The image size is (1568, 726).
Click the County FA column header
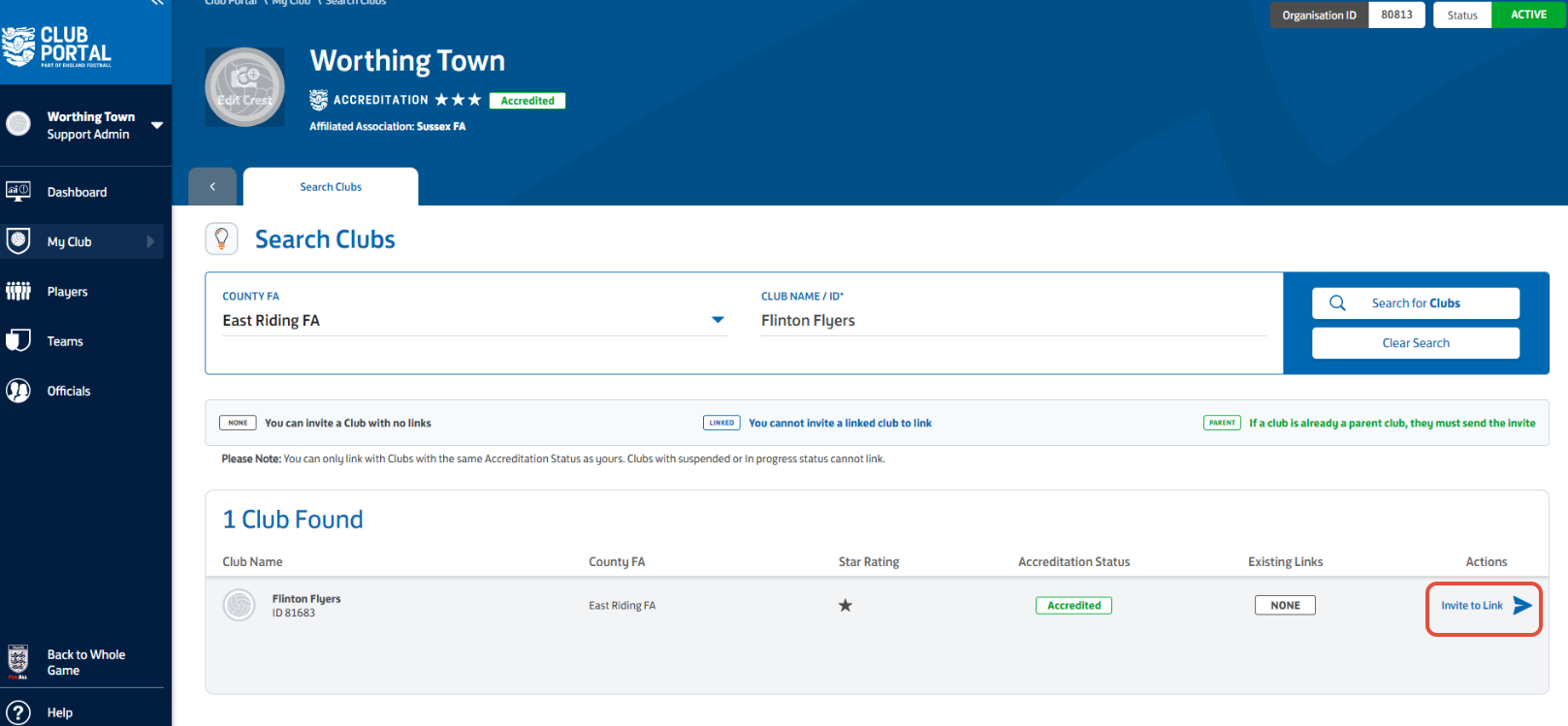pos(617,562)
